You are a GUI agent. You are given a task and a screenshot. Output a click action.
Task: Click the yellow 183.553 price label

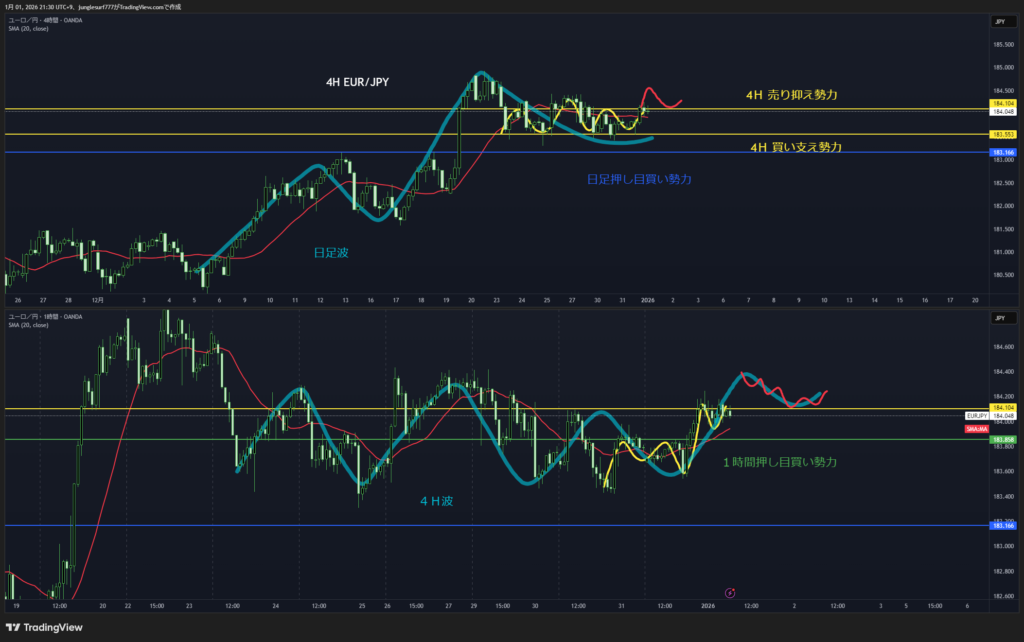pyautogui.click(x=1003, y=134)
